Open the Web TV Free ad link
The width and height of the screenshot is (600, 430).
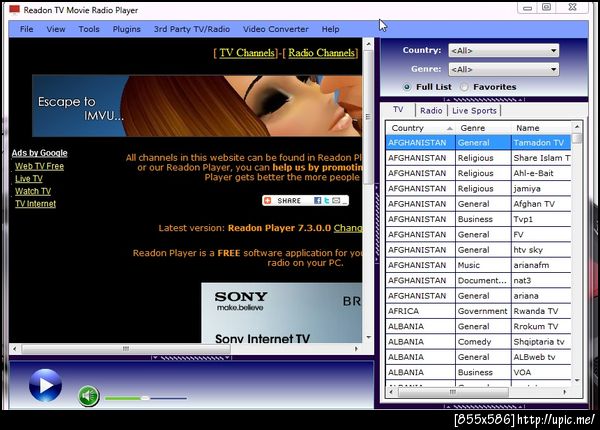(39, 166)
